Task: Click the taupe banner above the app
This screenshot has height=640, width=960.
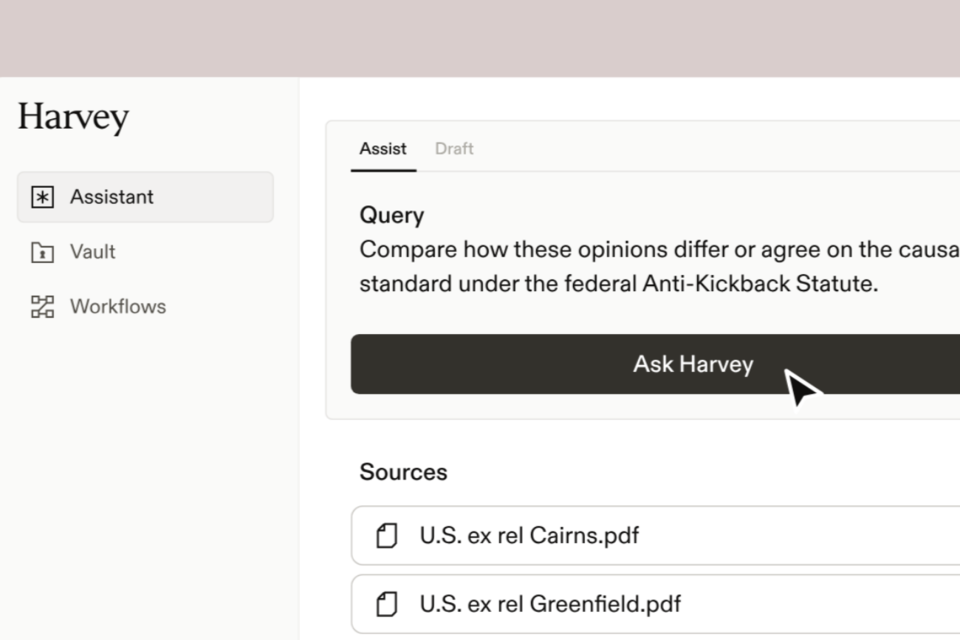Action: click(x=480, y=38)
